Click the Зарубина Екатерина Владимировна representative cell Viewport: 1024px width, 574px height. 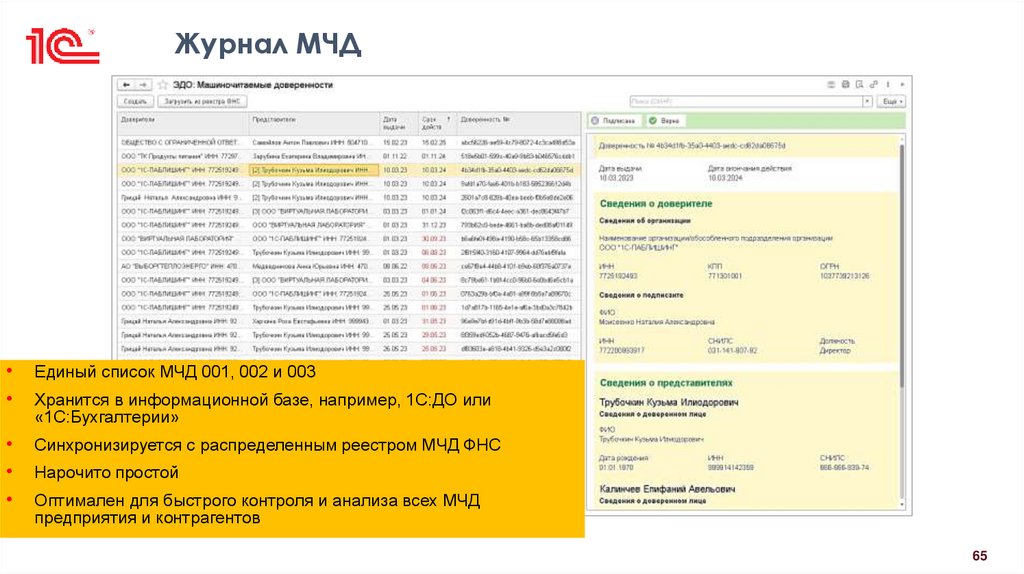click(314, 156)
